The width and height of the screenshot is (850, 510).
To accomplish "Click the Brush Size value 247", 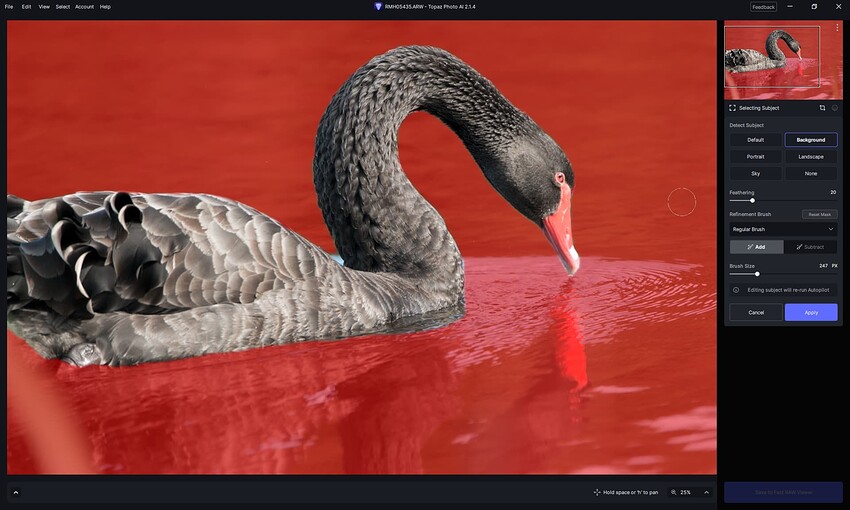I will [x=823, y=266].
